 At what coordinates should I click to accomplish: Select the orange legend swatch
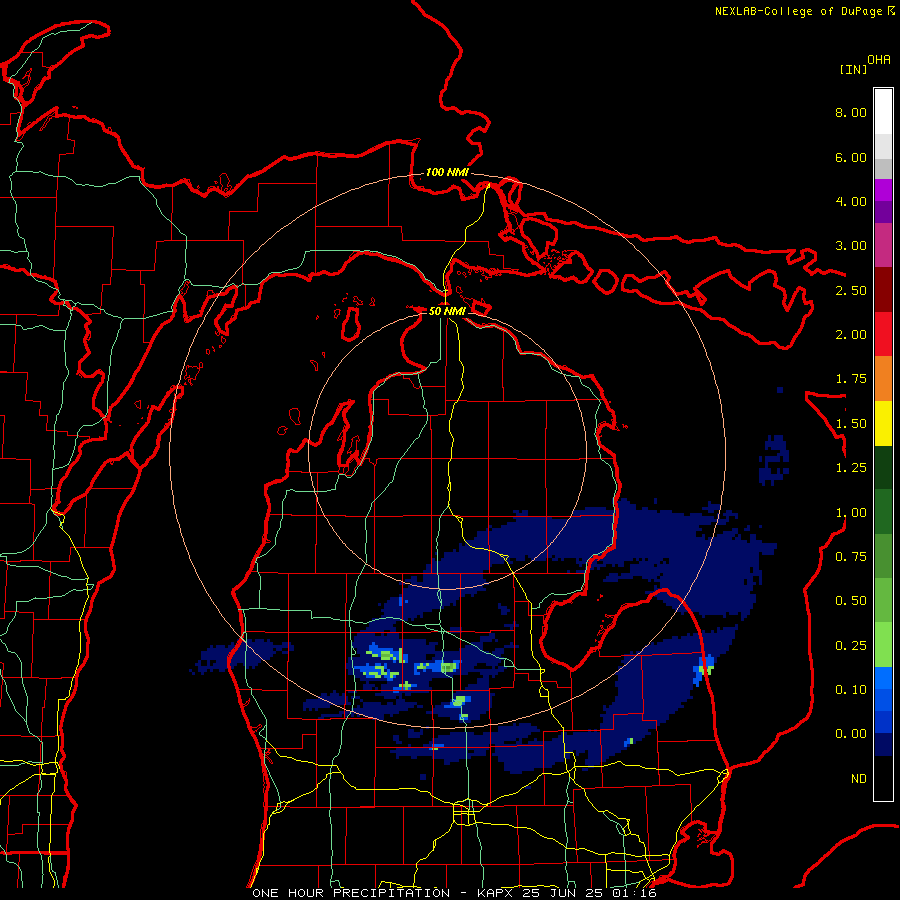(883, 379)
